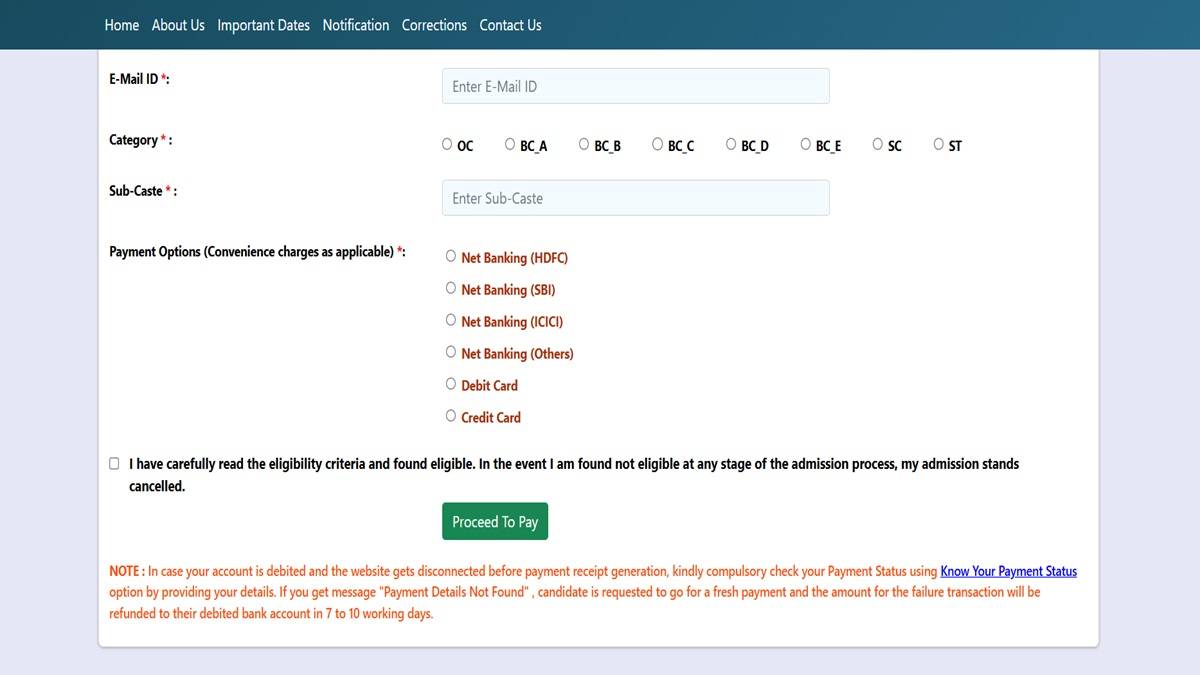
Task: Open the Contact Us page
Action: tap(510, 25)
